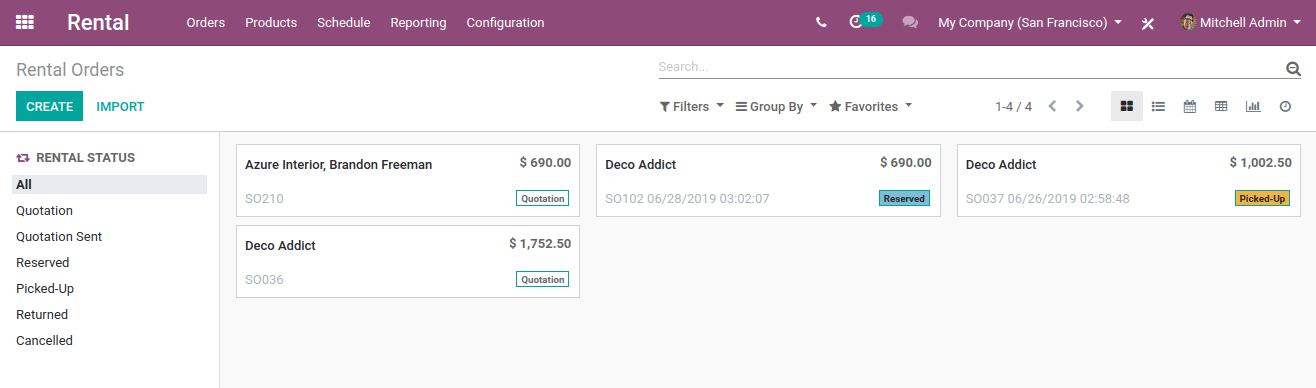
Task: Switch to pivot table view
Action: [x=1221, y=106]
